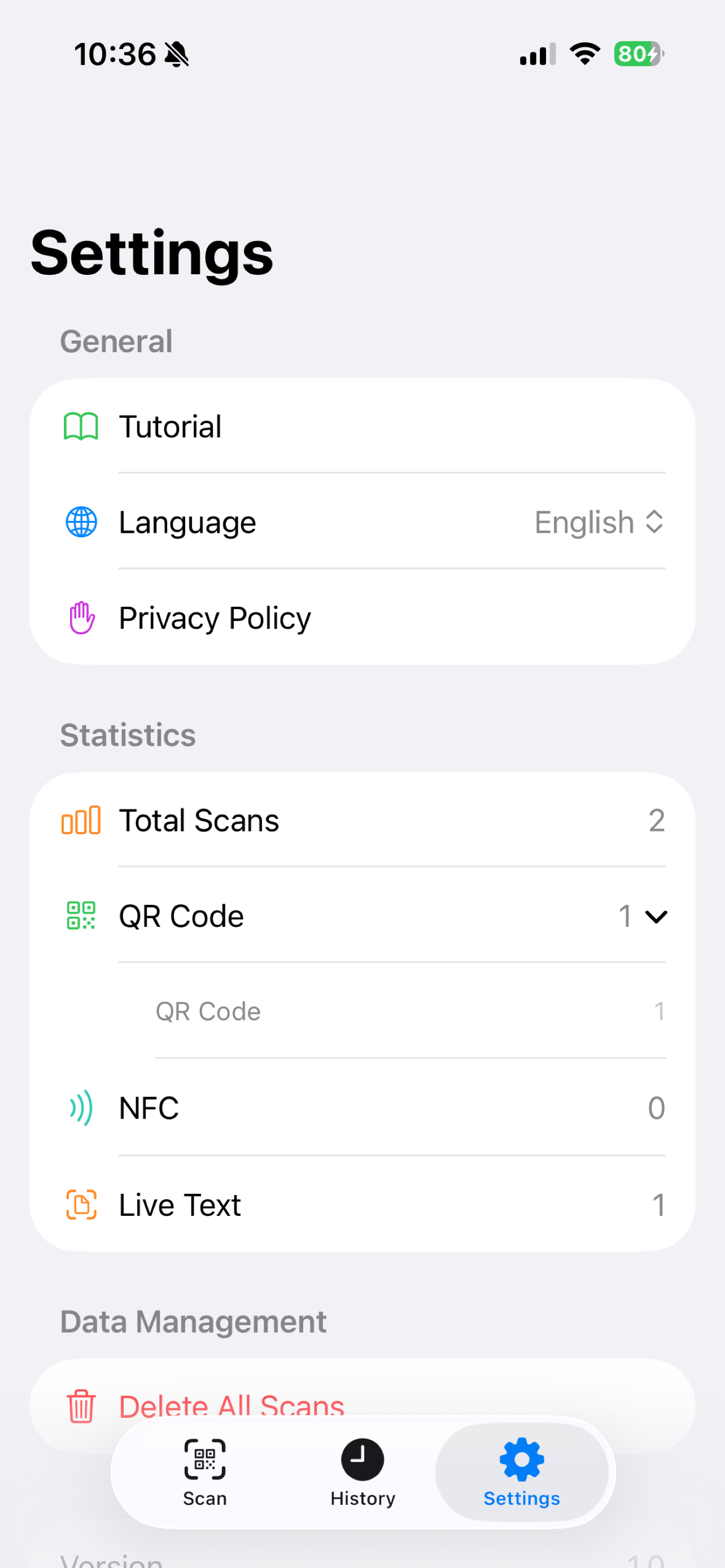Tap the NFC wave icon

click(x=81, y=1108)
